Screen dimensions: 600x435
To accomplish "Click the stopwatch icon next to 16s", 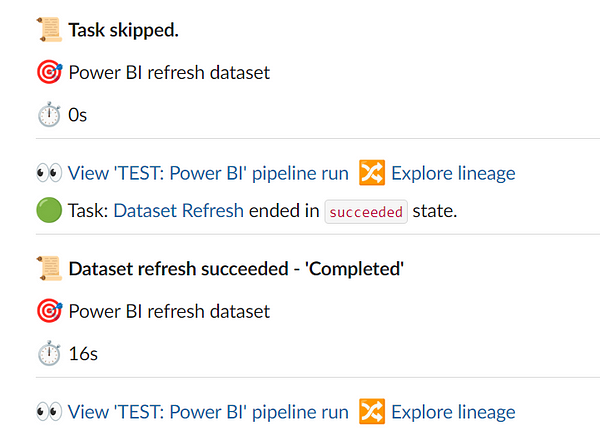I will pos(48,353).
